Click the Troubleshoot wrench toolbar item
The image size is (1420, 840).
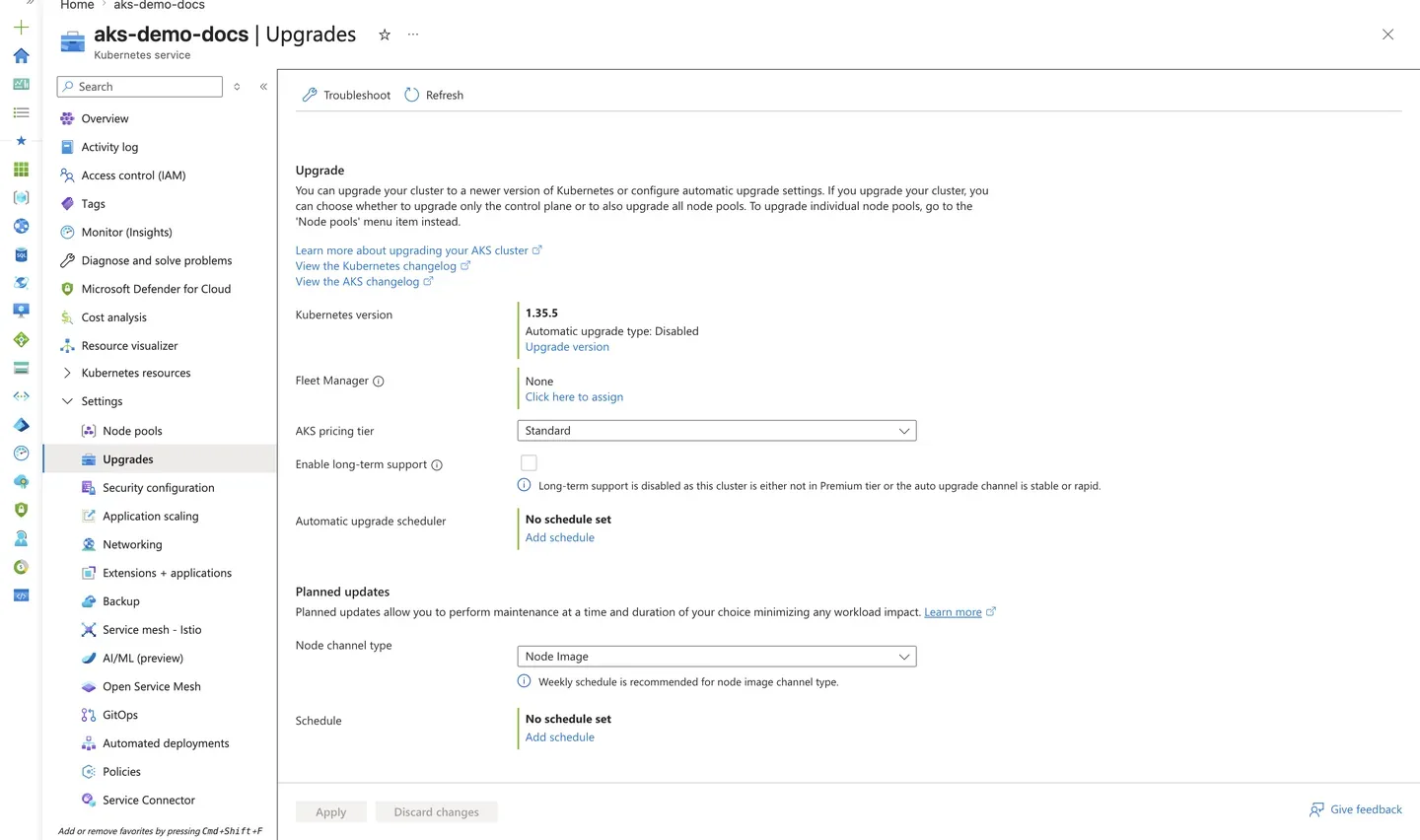[346, 95]
